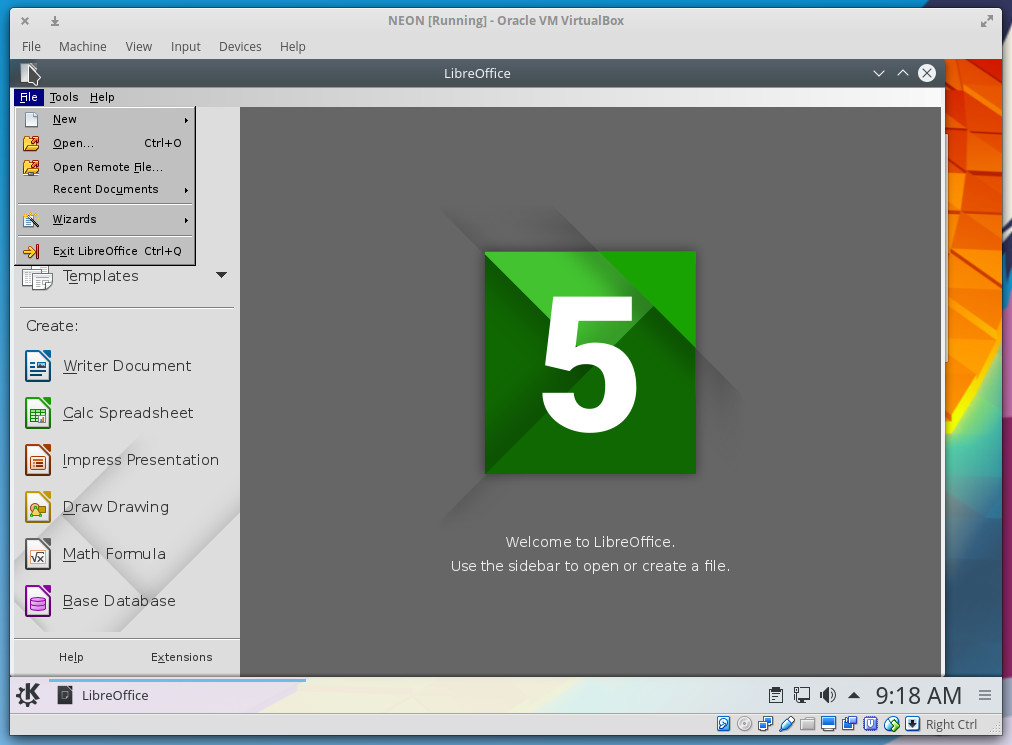Open VirtualBox Help menu
The width and height of the screenshot is (1012, 745).
point(292,46)
